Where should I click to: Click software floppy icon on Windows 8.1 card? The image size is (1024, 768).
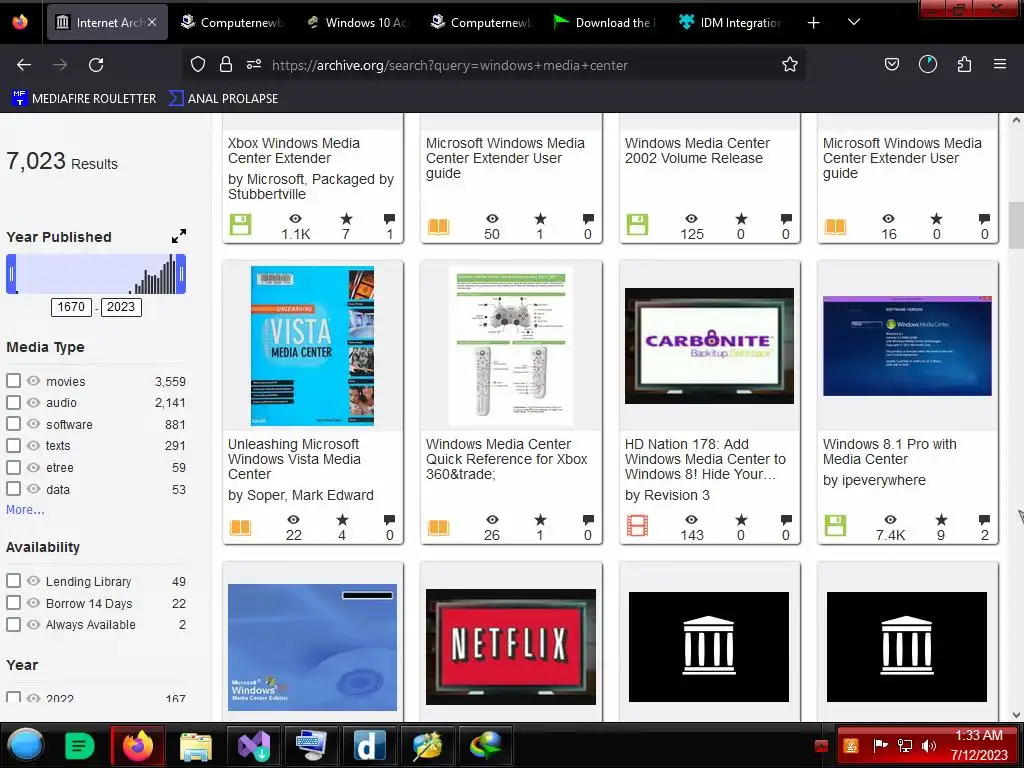(x=835, y=526)
